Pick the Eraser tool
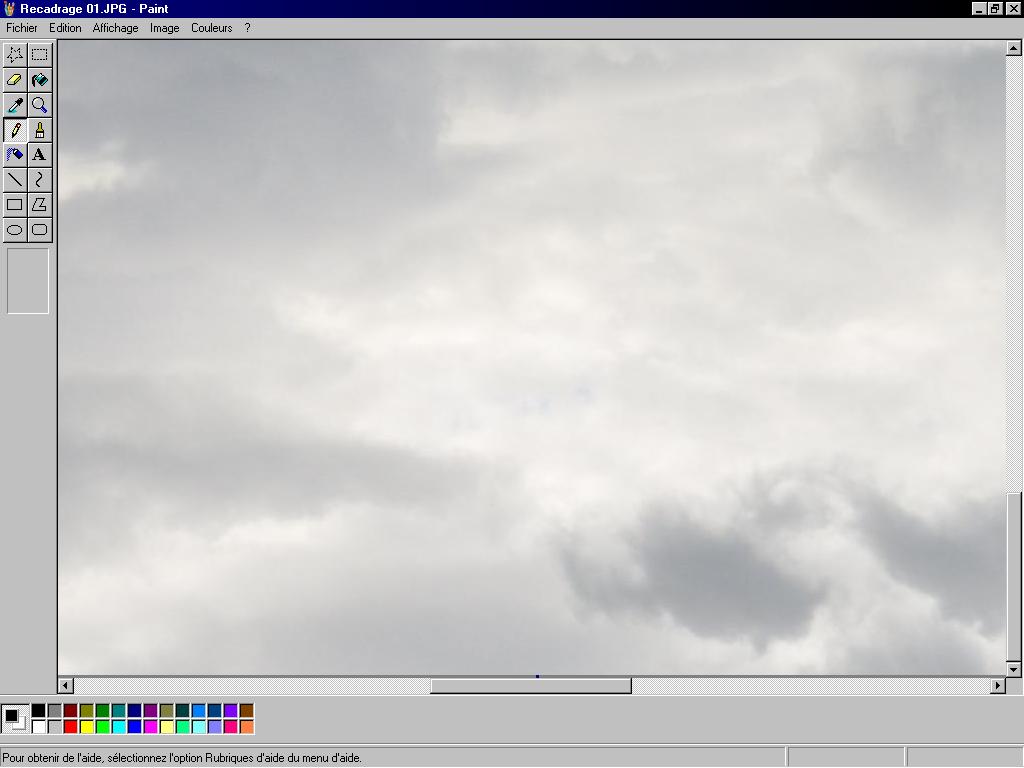1024x768 pixels. point(15,80)
